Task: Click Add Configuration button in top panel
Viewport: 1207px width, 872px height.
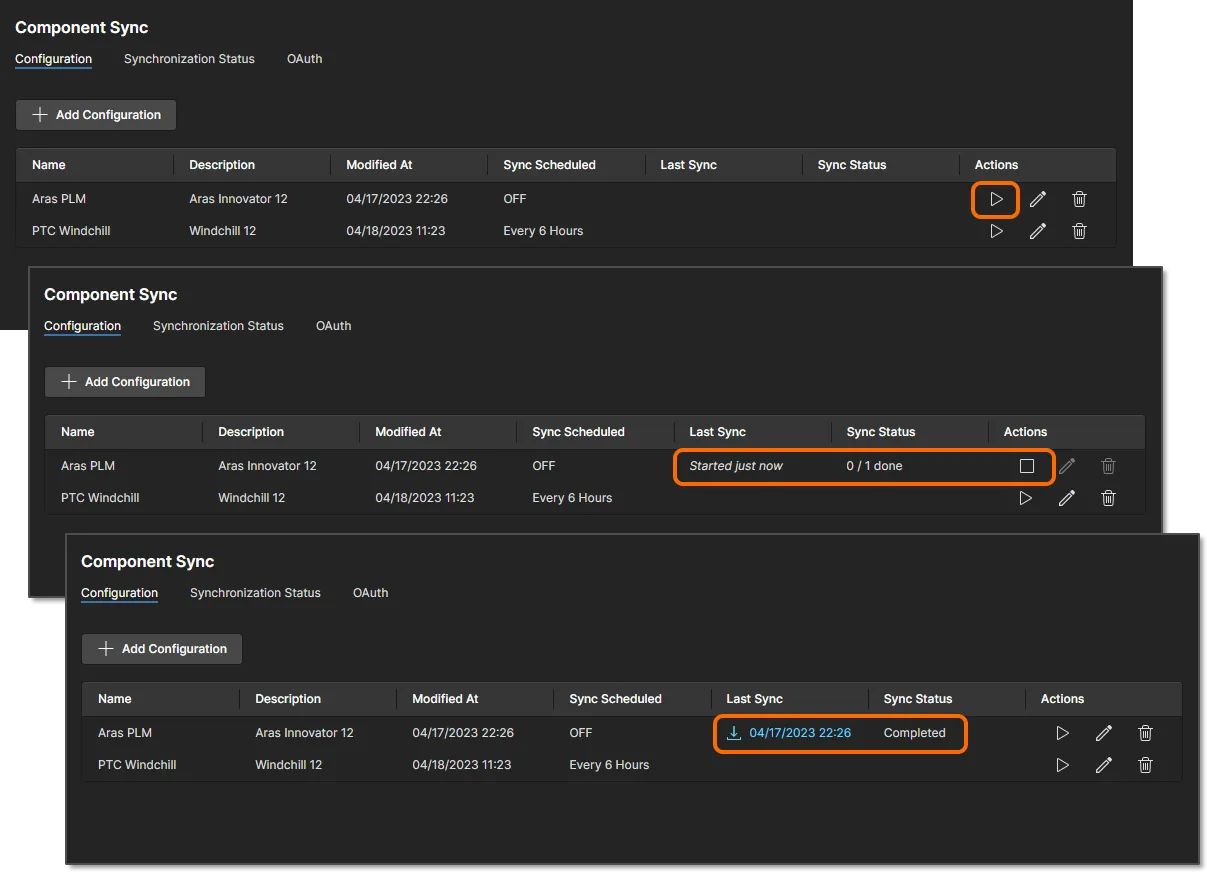Action: [x=96, y=115]
